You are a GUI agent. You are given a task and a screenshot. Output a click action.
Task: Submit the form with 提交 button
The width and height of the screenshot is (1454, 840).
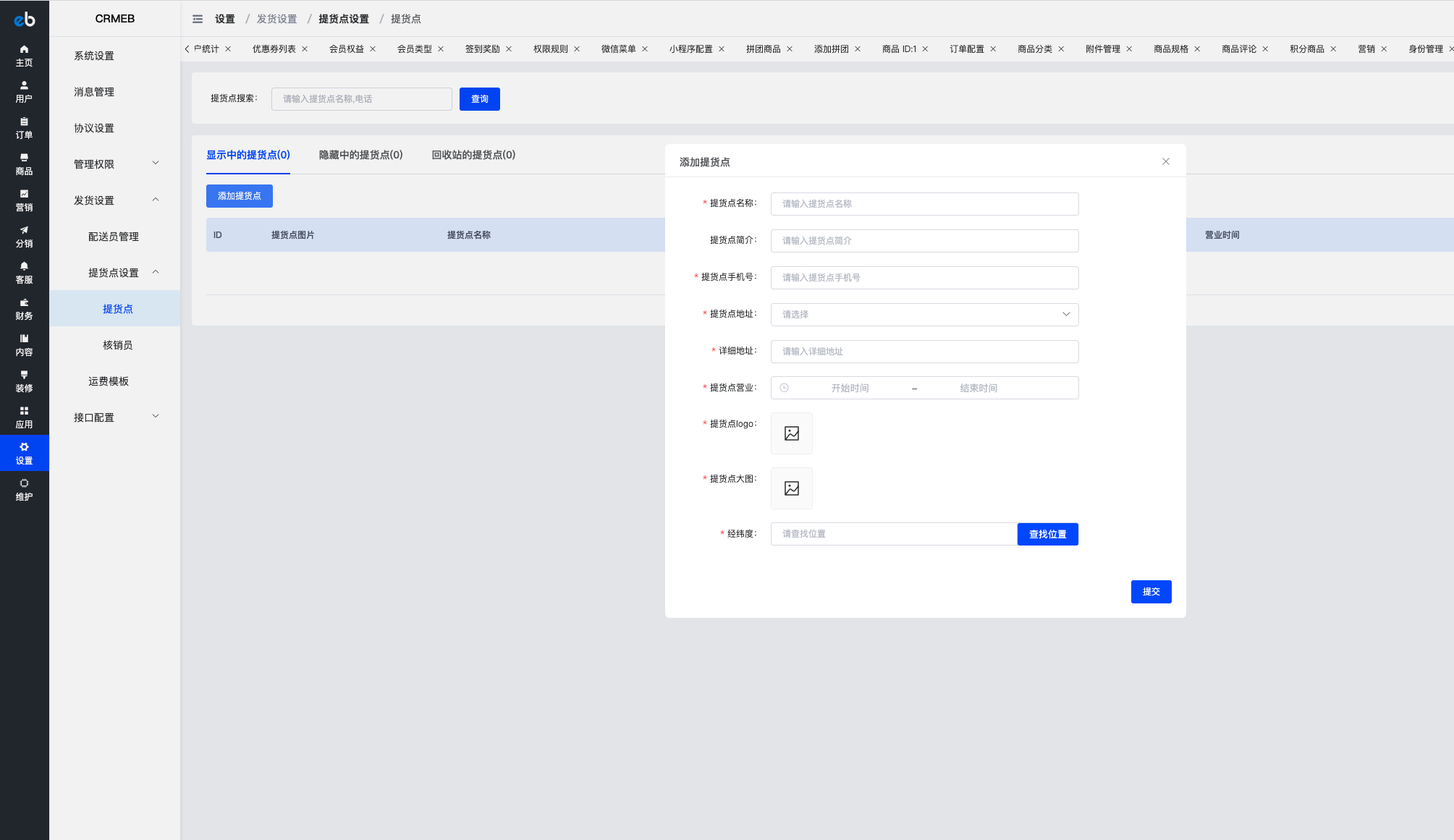pos(1151,592)
